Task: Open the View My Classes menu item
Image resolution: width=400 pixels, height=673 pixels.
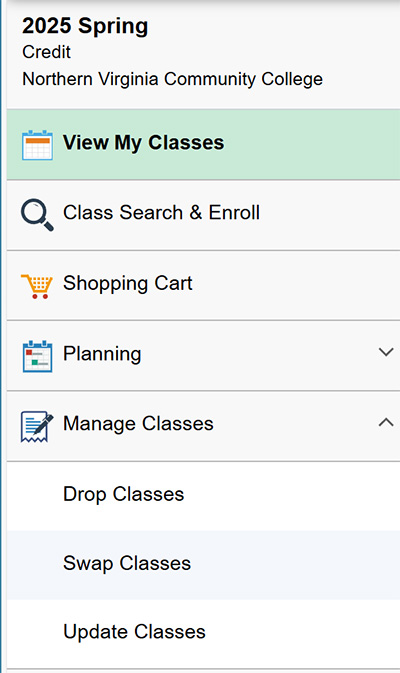Action: tap(203, 145)
